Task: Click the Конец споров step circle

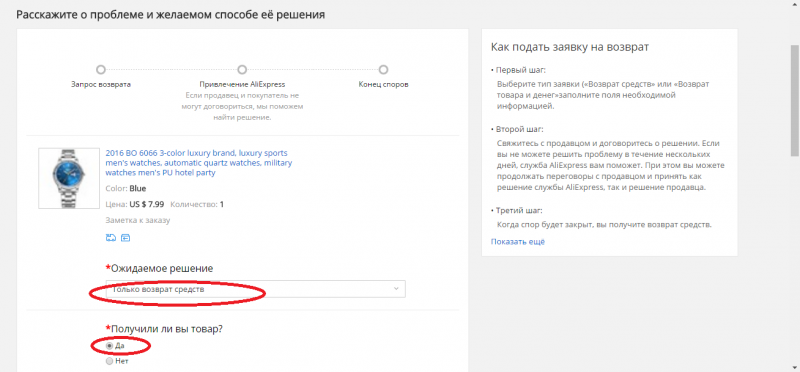Action: pyautogui.click(x=383, y=69)
